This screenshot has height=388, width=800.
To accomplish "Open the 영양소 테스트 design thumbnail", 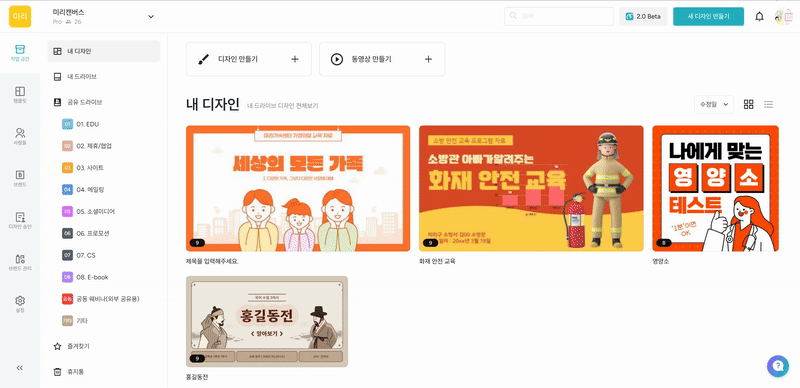I will (715, 188).
